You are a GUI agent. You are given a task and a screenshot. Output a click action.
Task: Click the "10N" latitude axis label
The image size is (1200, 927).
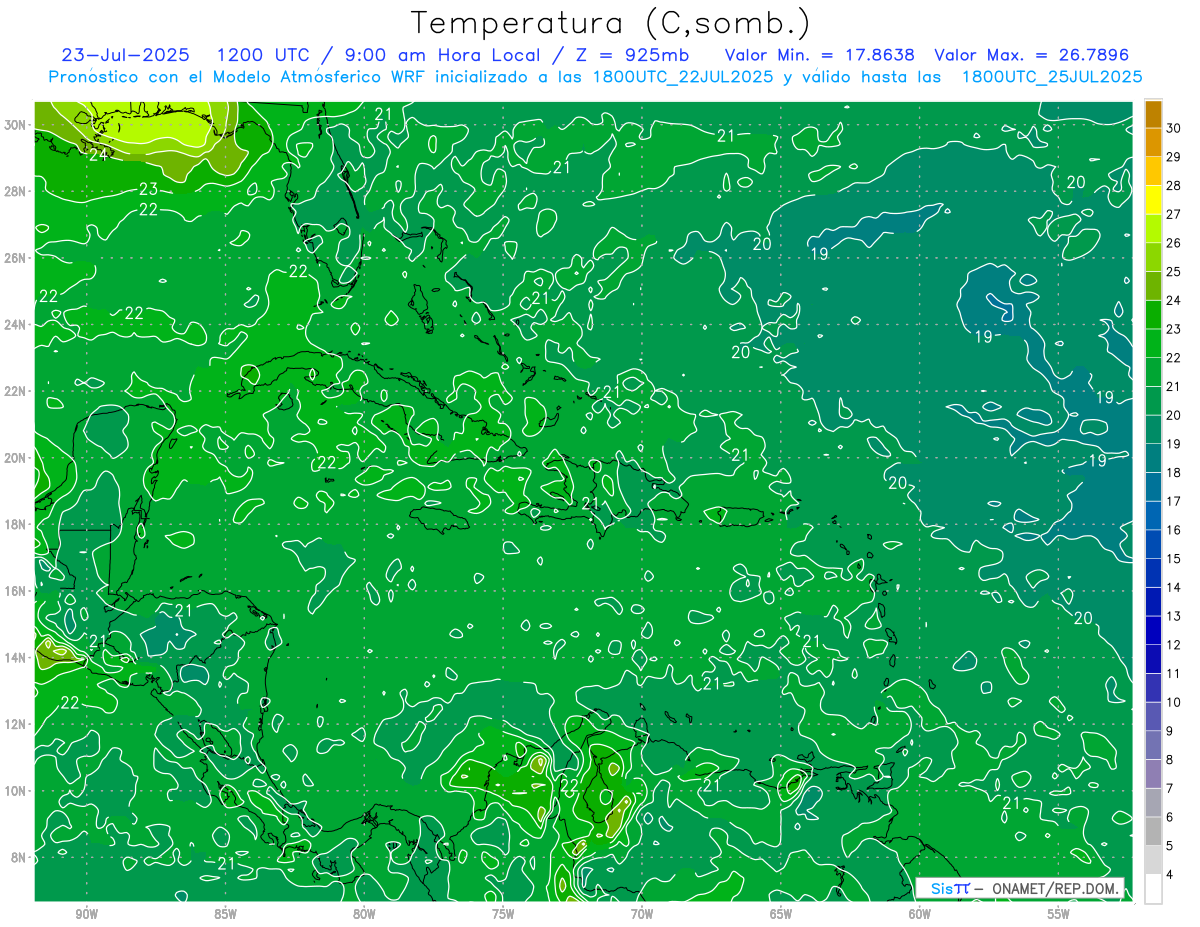[x=16, y=790]
